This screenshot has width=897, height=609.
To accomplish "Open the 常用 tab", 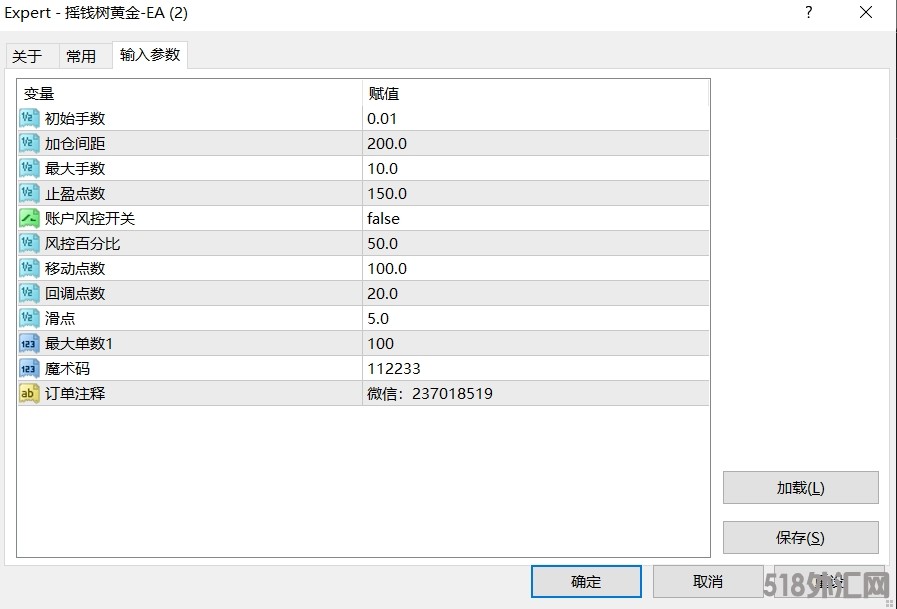I will pos(81,56).
